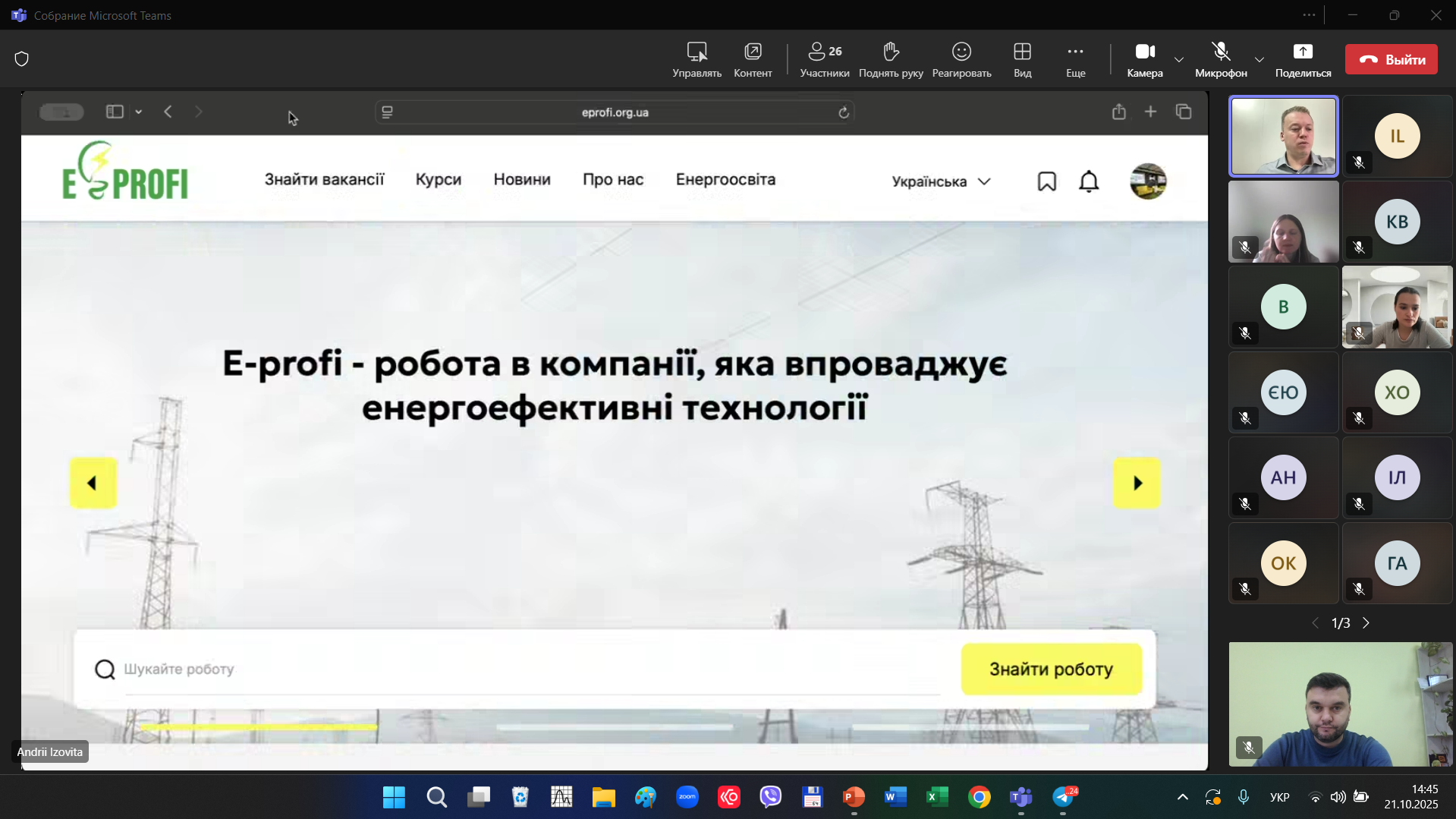The width and height of the screenshot is (1456, 819).
Task: Expand camera device options arrow
Action: pos(1178,59)
